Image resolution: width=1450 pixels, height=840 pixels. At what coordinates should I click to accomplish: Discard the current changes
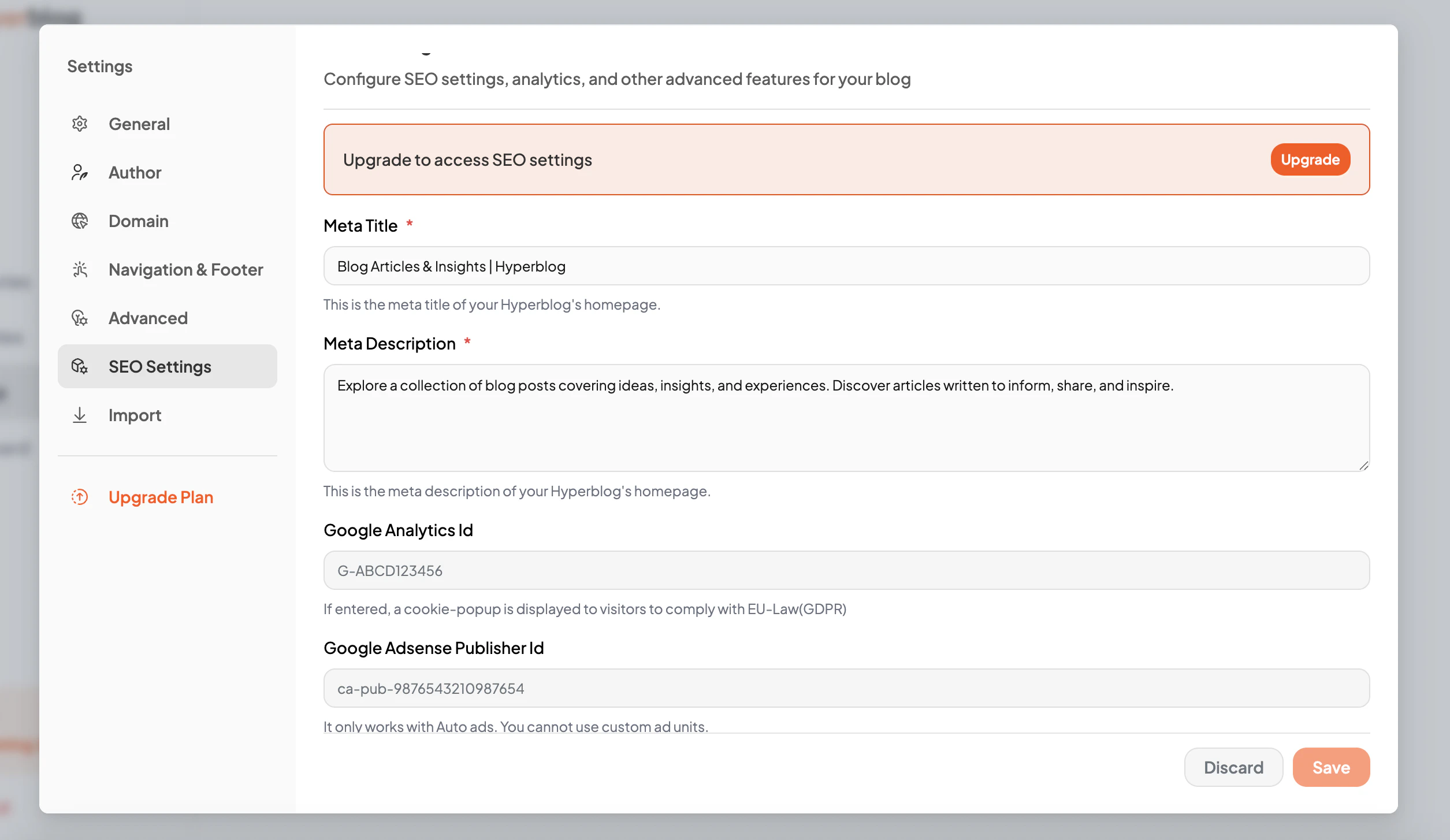pos(1233,767)
